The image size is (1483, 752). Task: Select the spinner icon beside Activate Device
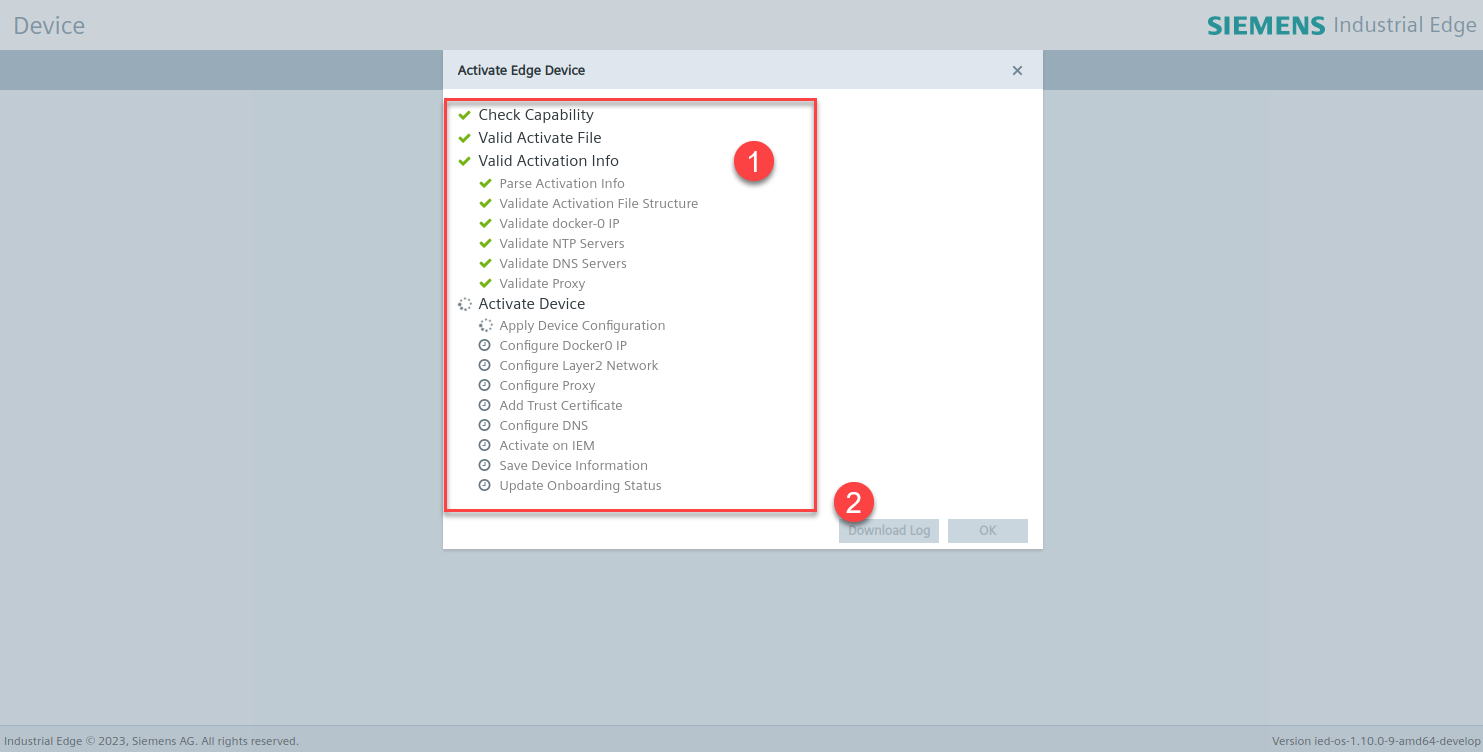(464, 303)
